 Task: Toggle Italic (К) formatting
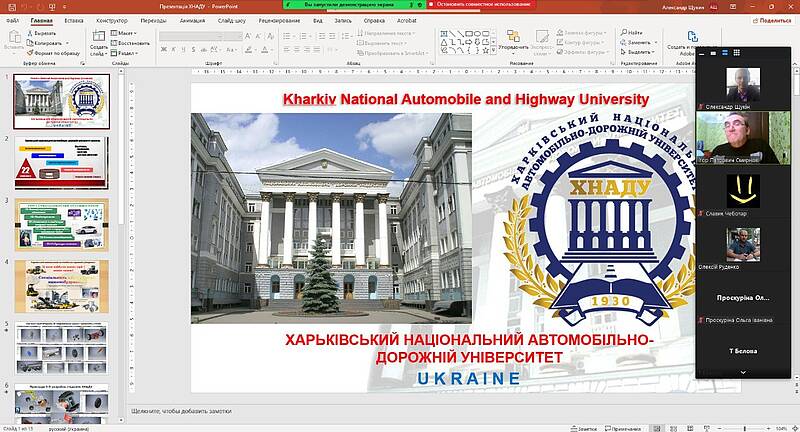(173, 49)
